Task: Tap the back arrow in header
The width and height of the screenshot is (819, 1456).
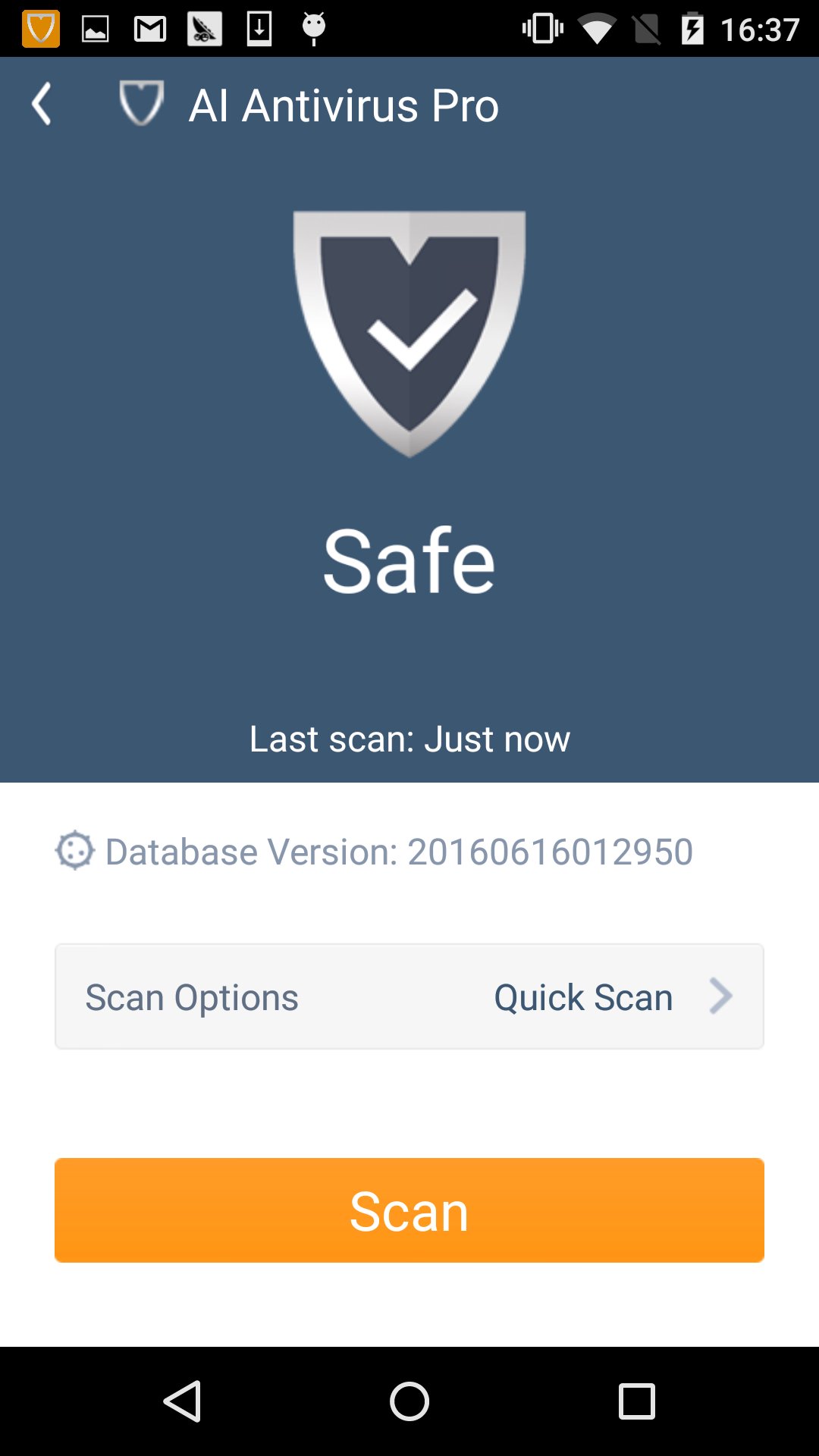Action: tap(42, 104)
